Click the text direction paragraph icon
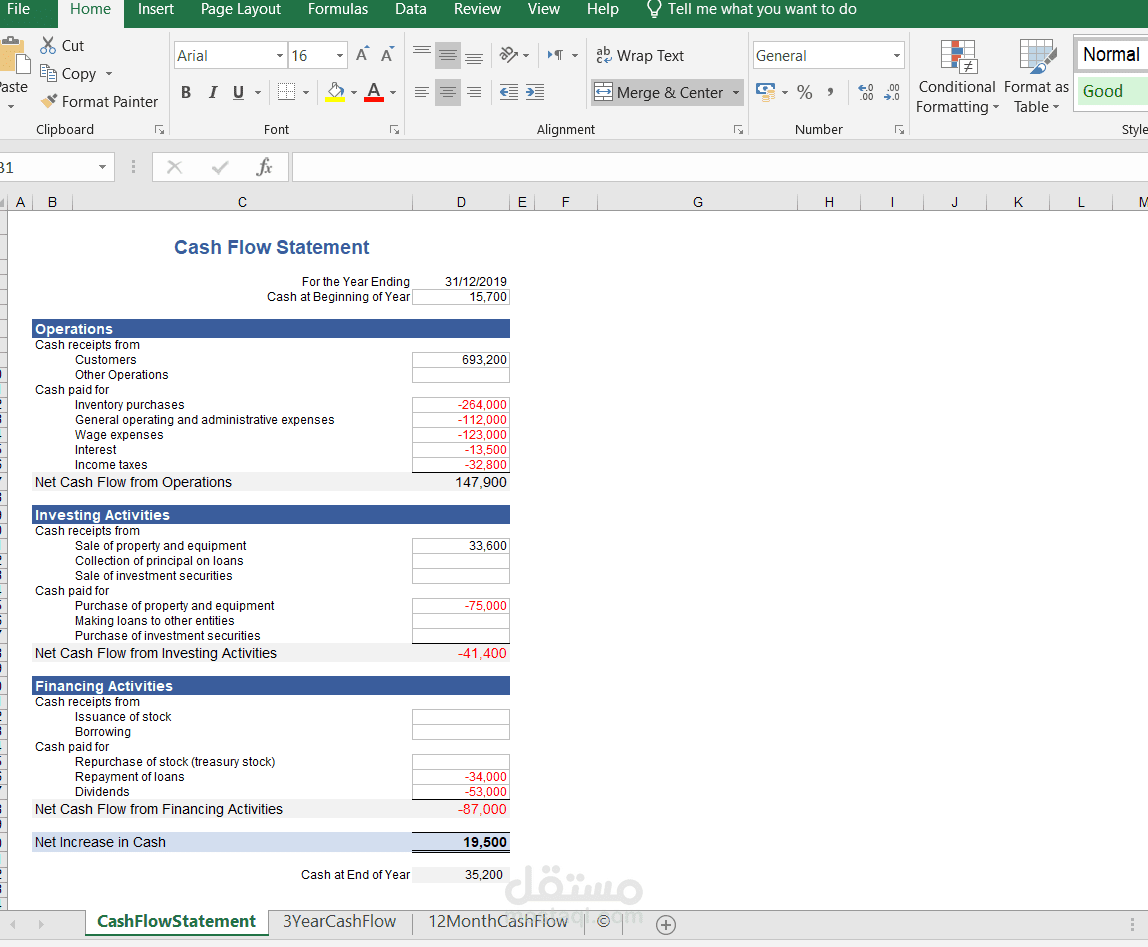The image size is (1148, 947). 556,55
